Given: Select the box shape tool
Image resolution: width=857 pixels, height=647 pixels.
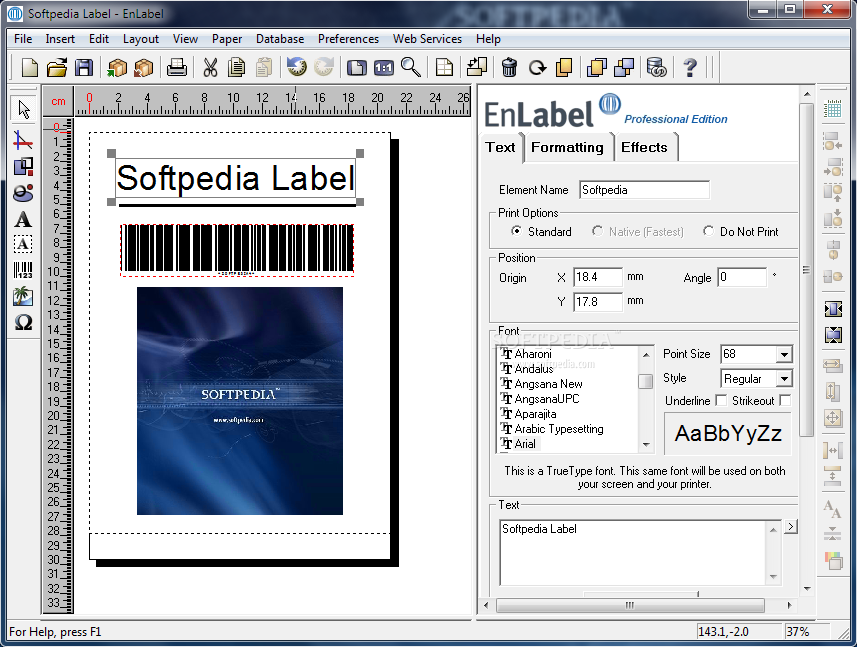Looking at the screenshot, I should pos(23,166).
